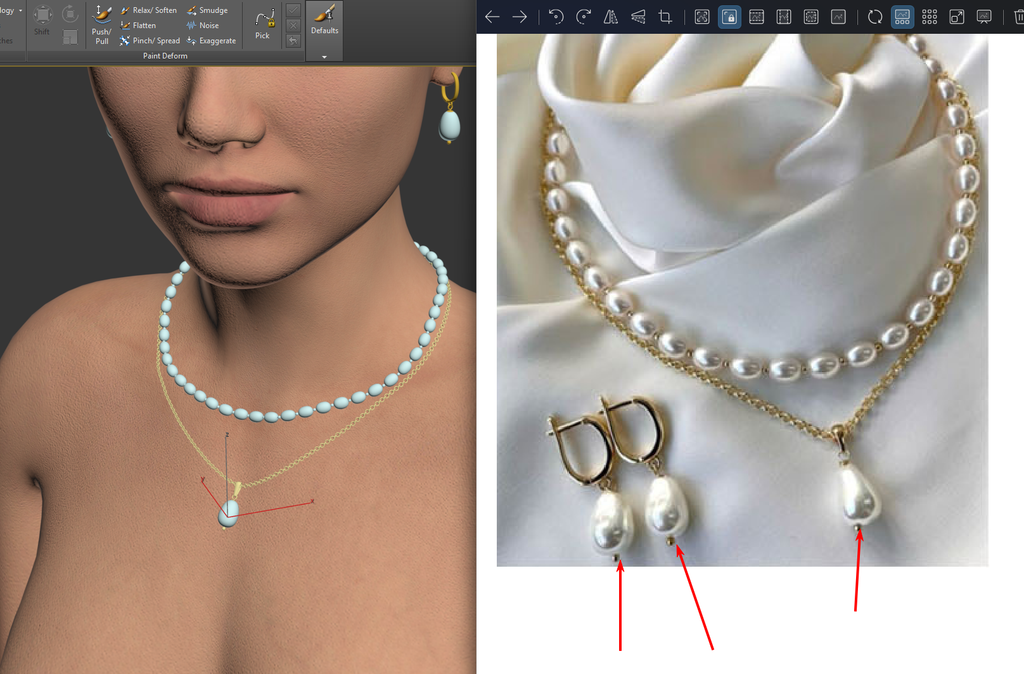
Task: Select the Push/Pull paint deform tool
Action: pyautogui.click(x=101, y=25)
